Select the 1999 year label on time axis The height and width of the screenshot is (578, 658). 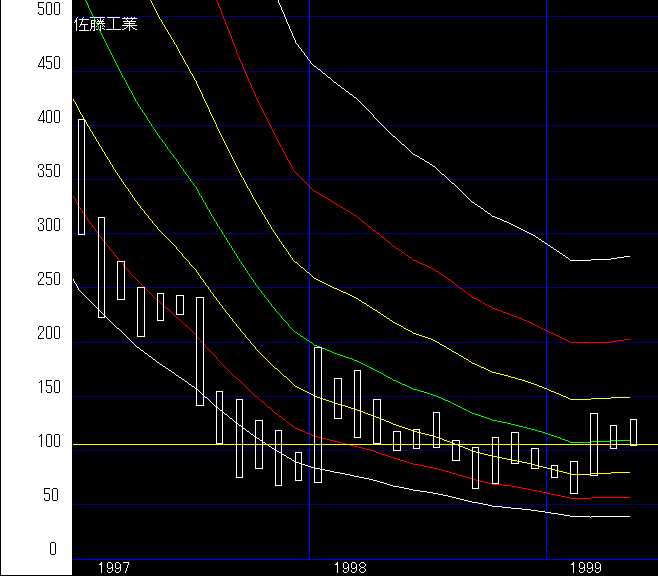point(586,567)
